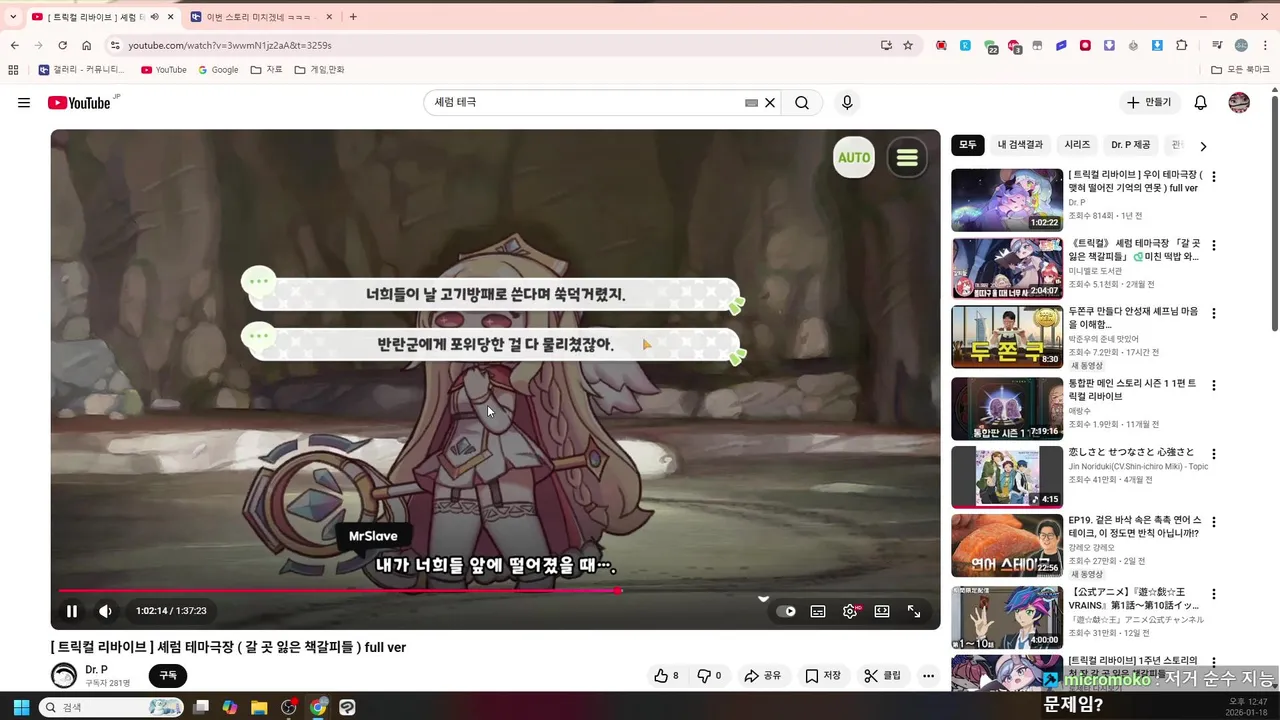Open 두쫀쿠 만들다 안성재 video title
The height and width of the screenshot is (720, 1280).
pyautogui.click(x=1133, y=318)
